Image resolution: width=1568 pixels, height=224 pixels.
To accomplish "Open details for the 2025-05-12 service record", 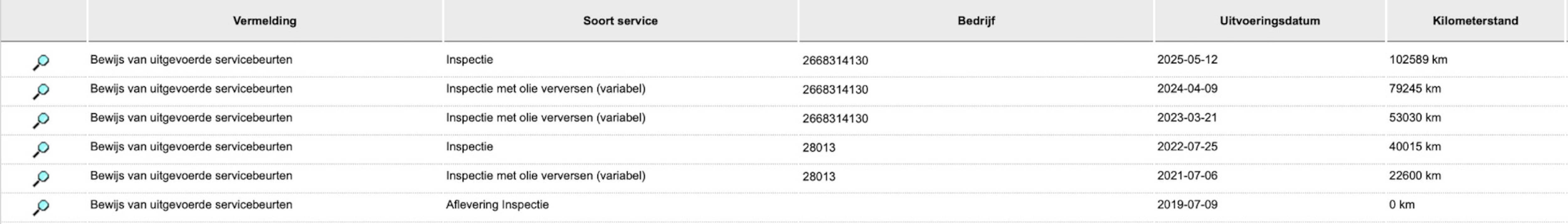I will [41, 61].
